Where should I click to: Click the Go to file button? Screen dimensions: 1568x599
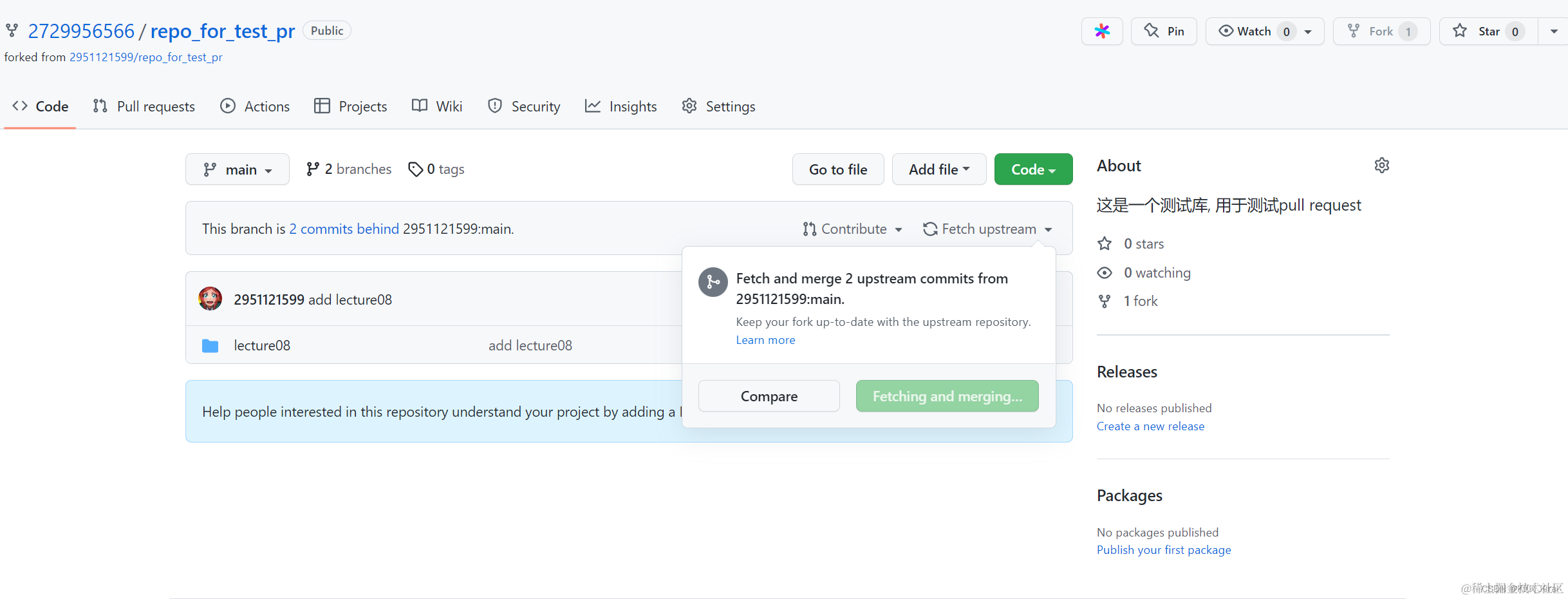click(838, 169)
